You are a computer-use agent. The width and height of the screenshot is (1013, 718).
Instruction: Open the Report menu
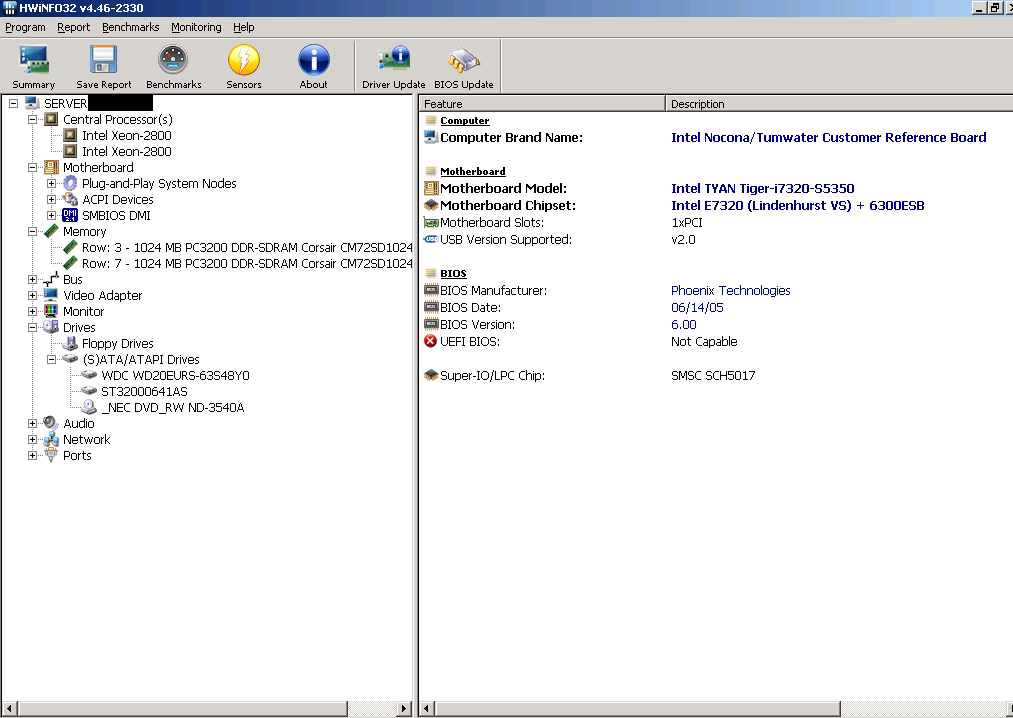pos(74,27)
